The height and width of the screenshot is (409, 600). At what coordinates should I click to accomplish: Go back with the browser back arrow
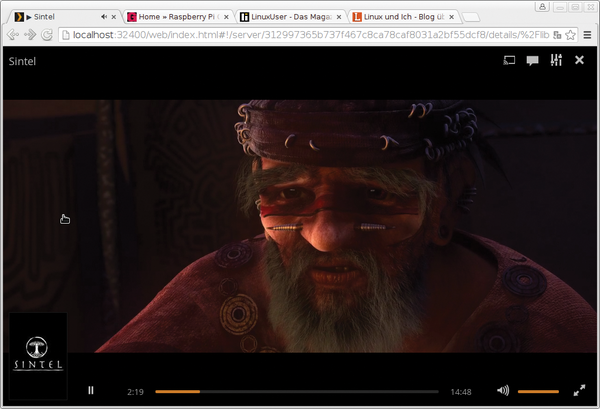pyautogui.click(x=13, y=35)
